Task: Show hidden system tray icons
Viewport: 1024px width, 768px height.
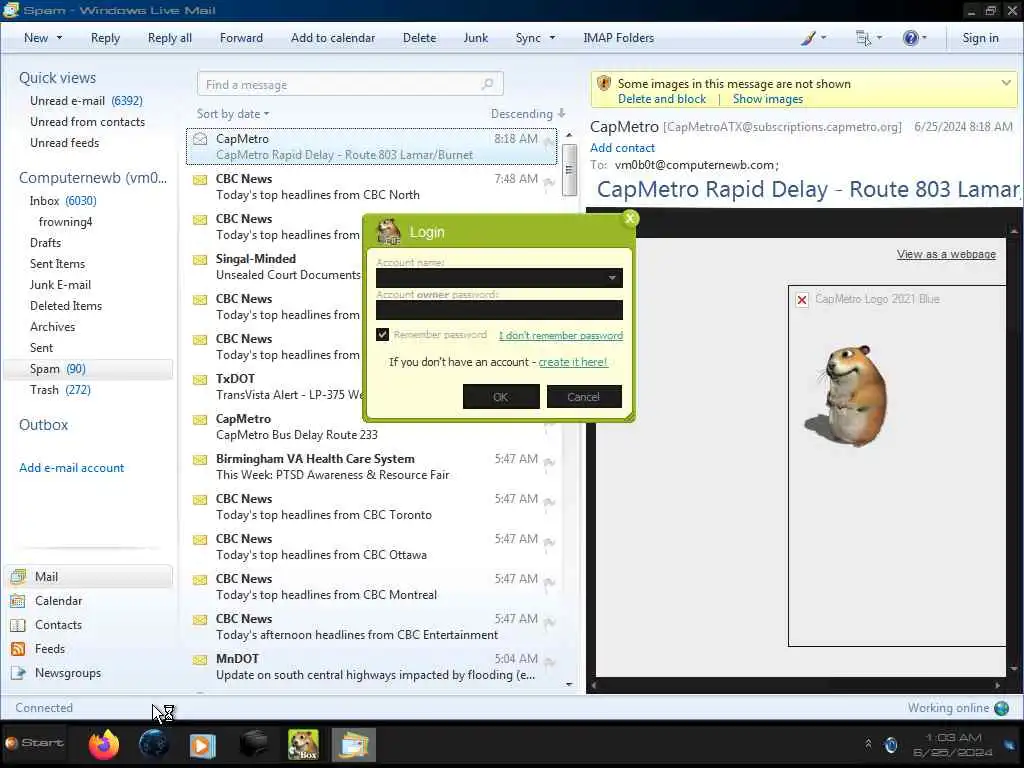Action: (x=868, y=744)
